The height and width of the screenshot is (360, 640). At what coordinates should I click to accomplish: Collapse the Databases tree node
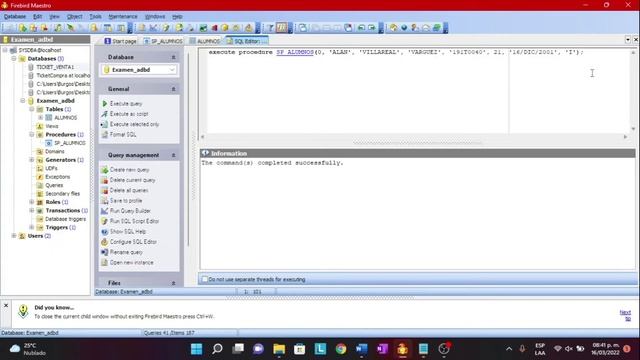click(13, 59)
